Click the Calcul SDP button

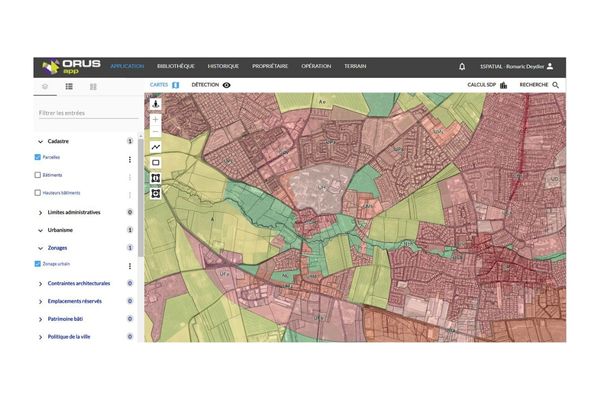click(x=488, y=86)
